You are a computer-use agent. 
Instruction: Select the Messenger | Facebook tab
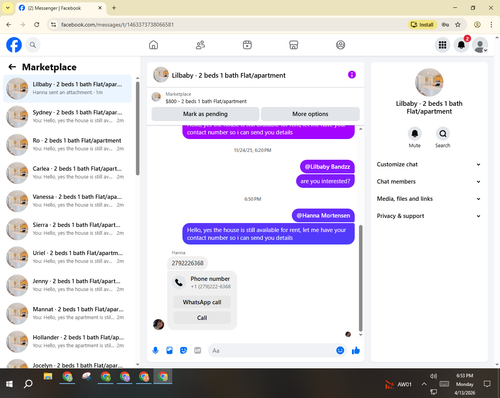click(x=60, y=8)
